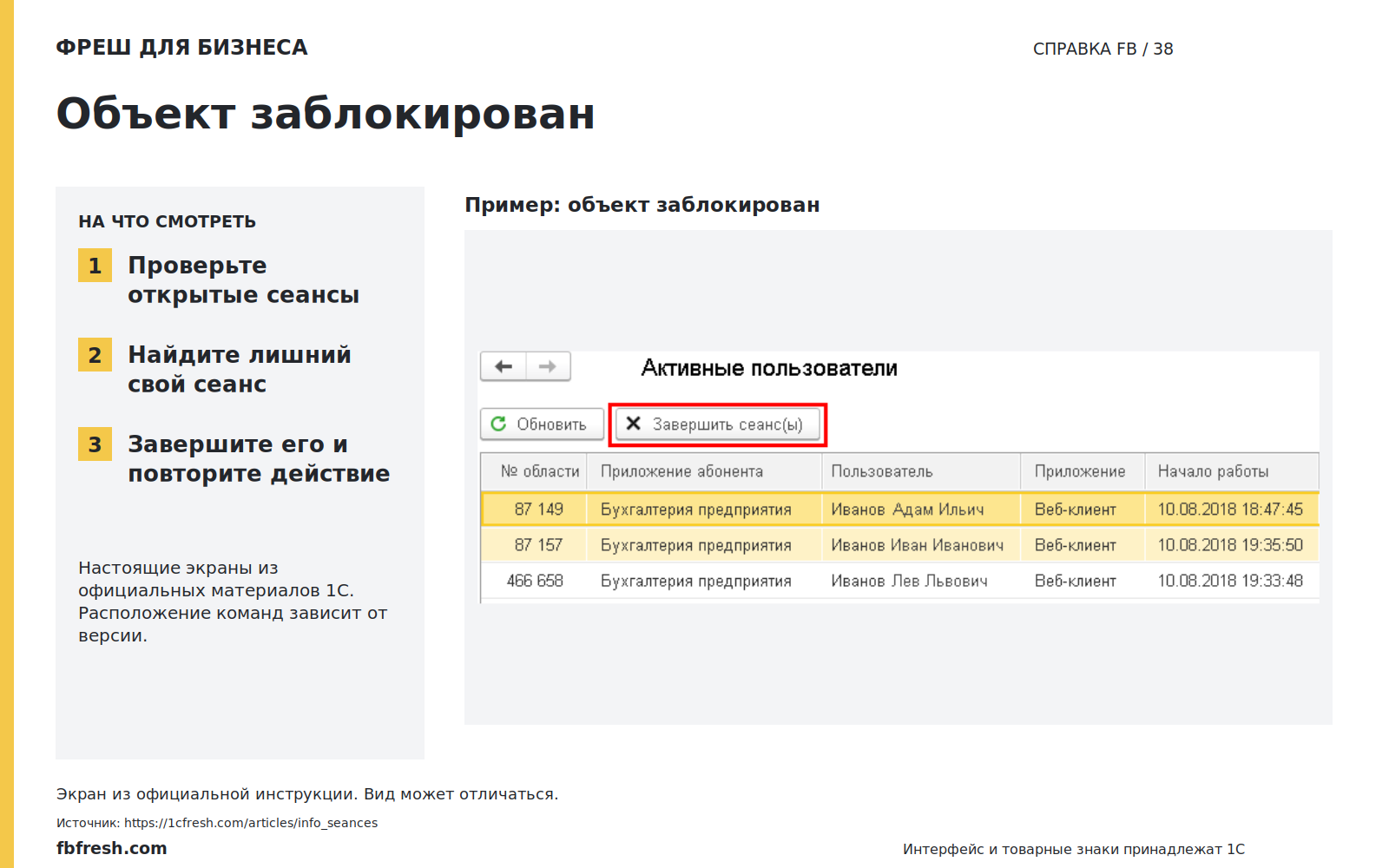Select area number cell 466 658
Image resolution: width=1389 pixels, height=868 pixels.
click(535, 581)
